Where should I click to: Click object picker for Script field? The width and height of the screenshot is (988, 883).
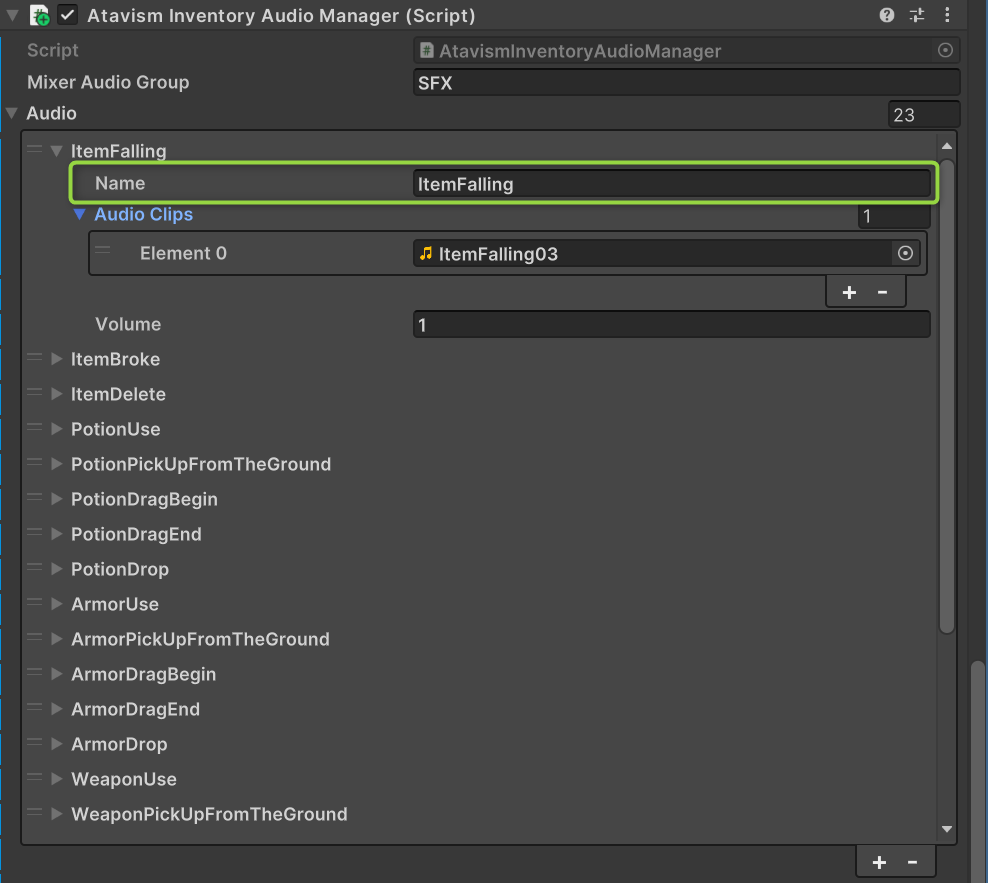945,51
